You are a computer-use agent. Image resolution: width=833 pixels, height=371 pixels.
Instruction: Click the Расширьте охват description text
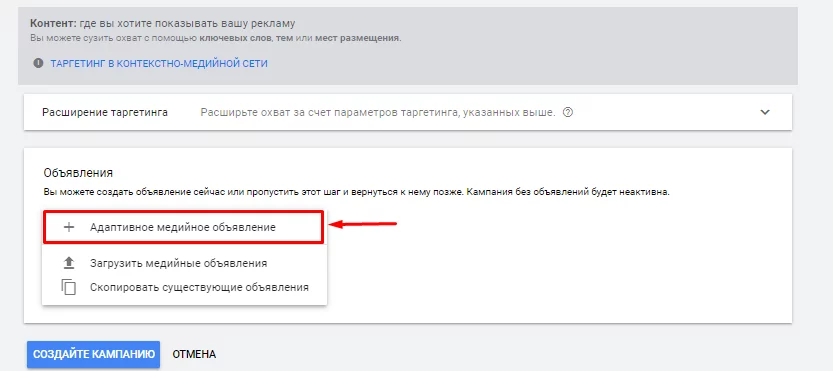click(378, 112)
